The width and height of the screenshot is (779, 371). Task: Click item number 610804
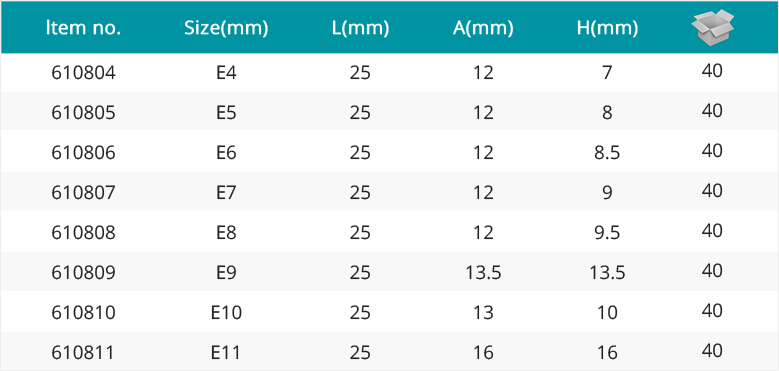83,73
